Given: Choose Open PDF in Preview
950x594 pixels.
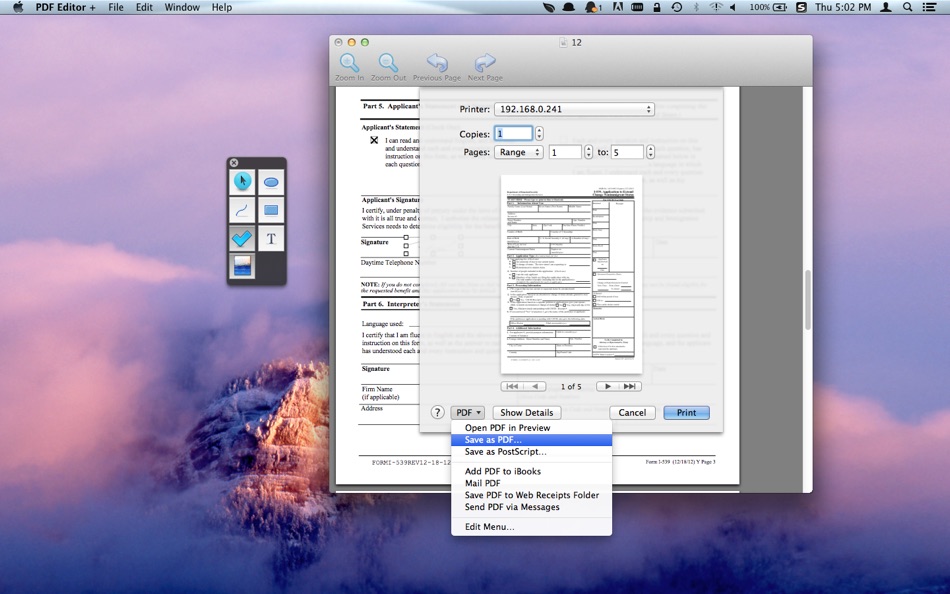Looking at the screenshot, I should [x=531, y=428].
